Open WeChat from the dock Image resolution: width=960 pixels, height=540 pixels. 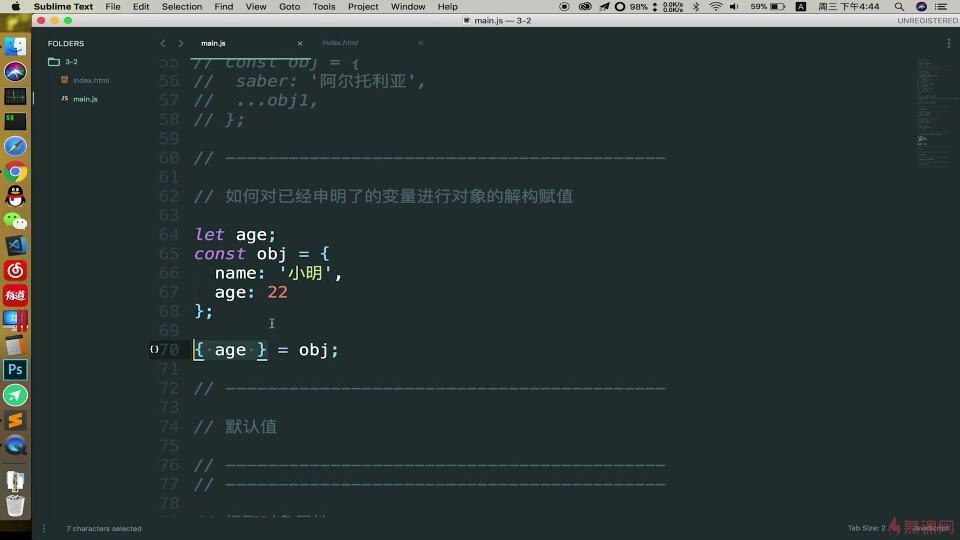15,220
